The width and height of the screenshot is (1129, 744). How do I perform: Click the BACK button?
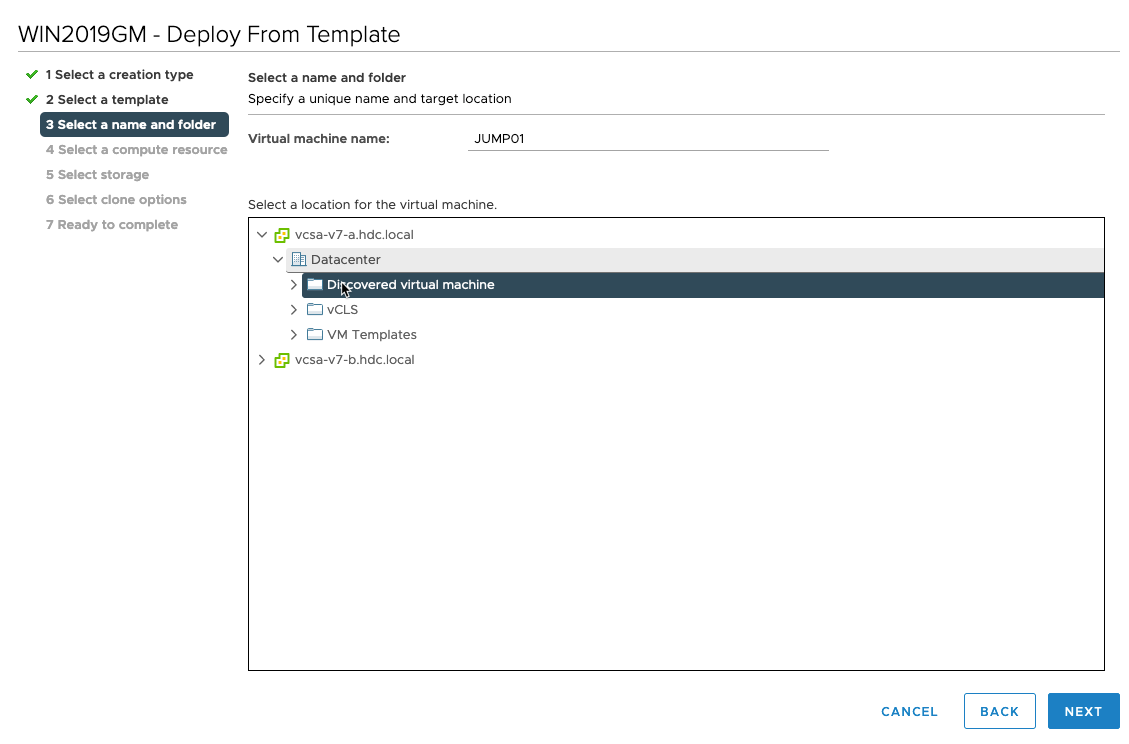pos(999,711)
